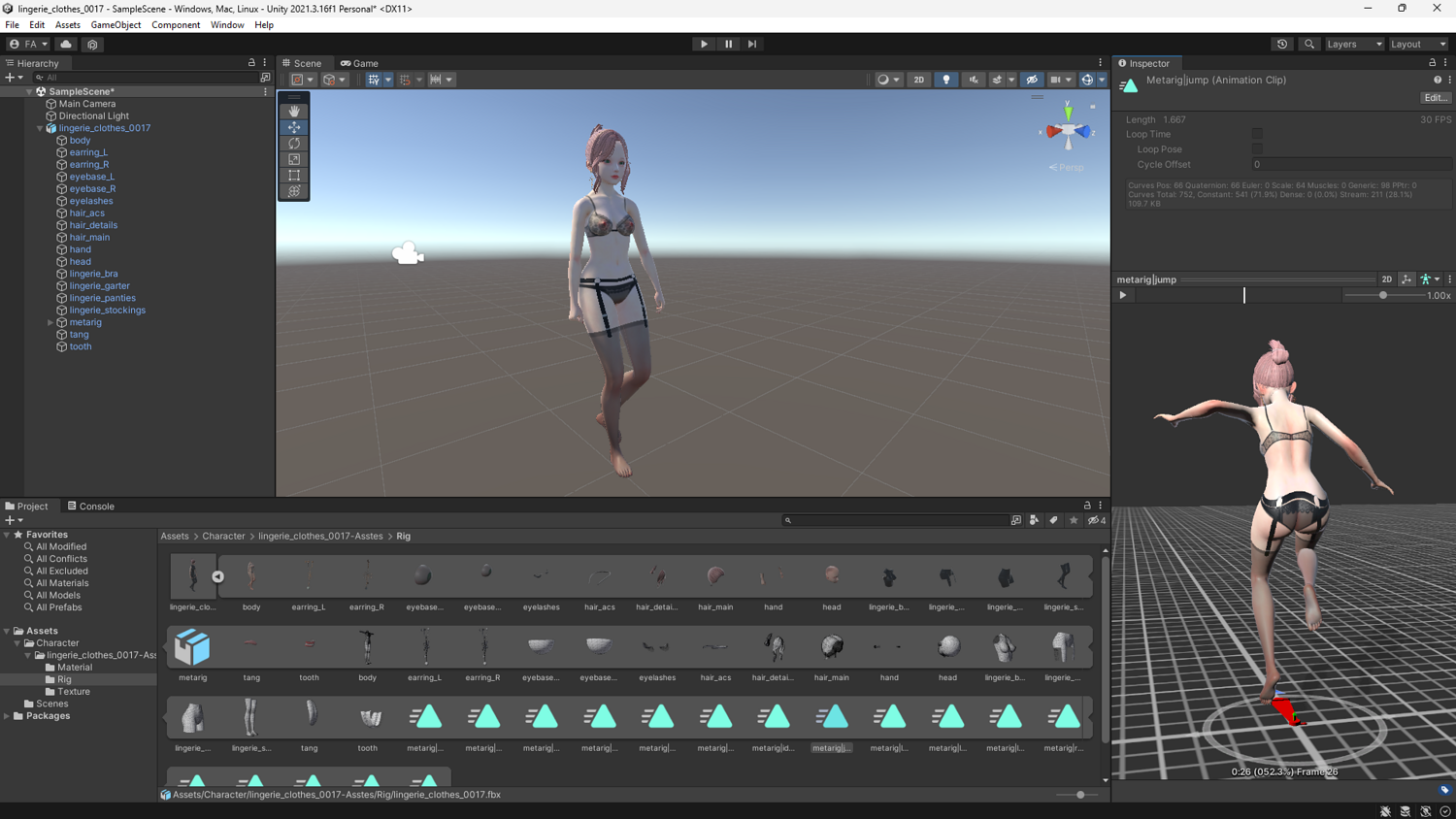
Task: Select the Move tool in Scene view
Action: pos(294,127)
